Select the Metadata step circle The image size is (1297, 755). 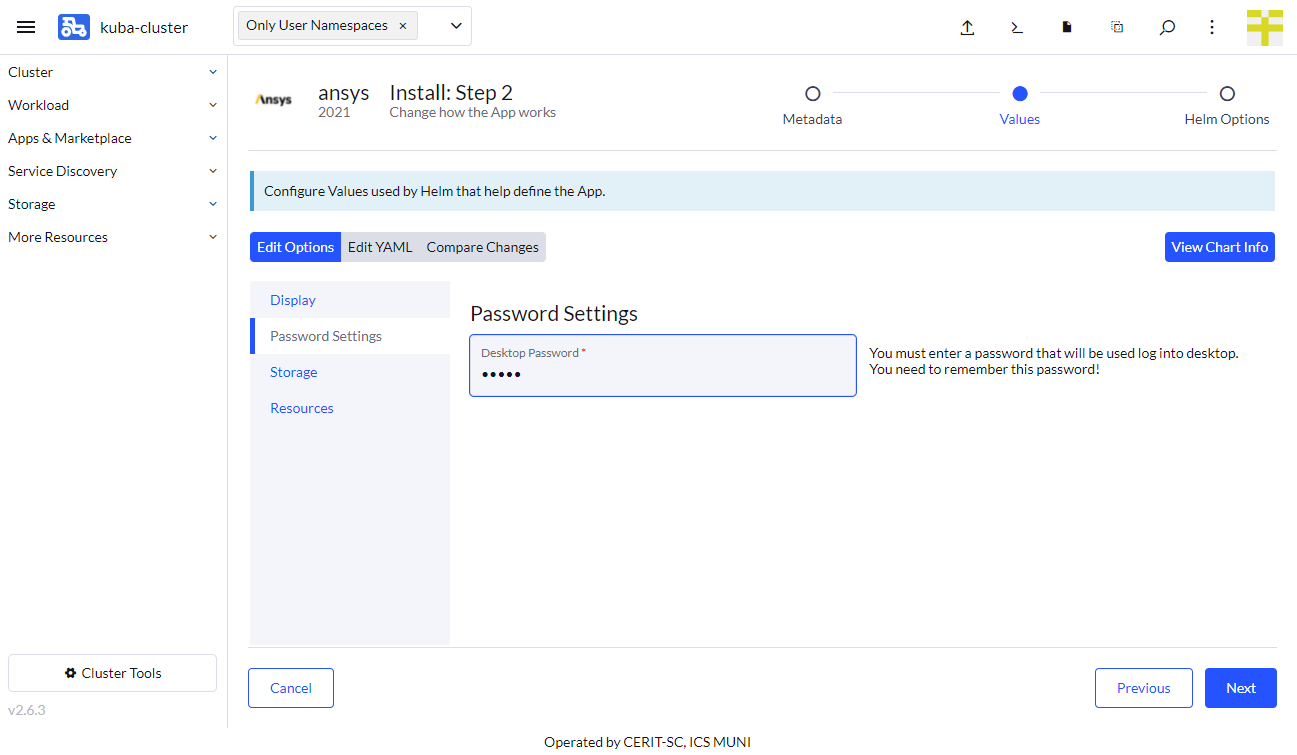812,92
